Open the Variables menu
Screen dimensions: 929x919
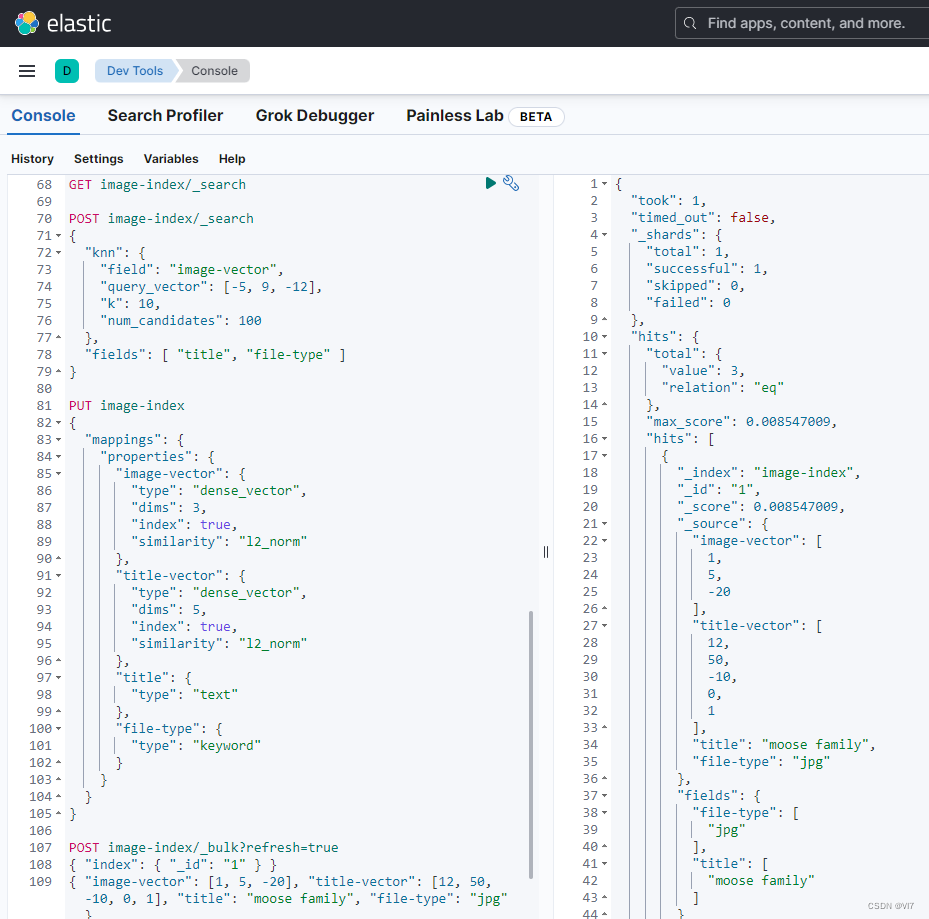click(x=170, y=158)
